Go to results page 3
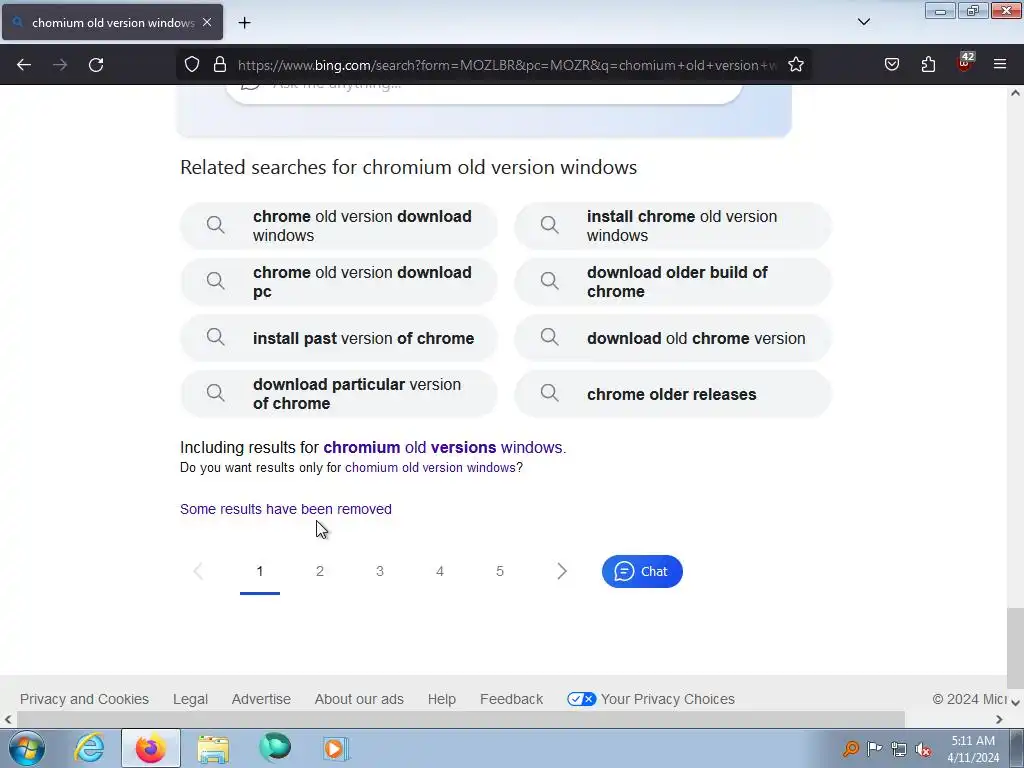This screenshot has width=1024, height=768. pos(380,571)
